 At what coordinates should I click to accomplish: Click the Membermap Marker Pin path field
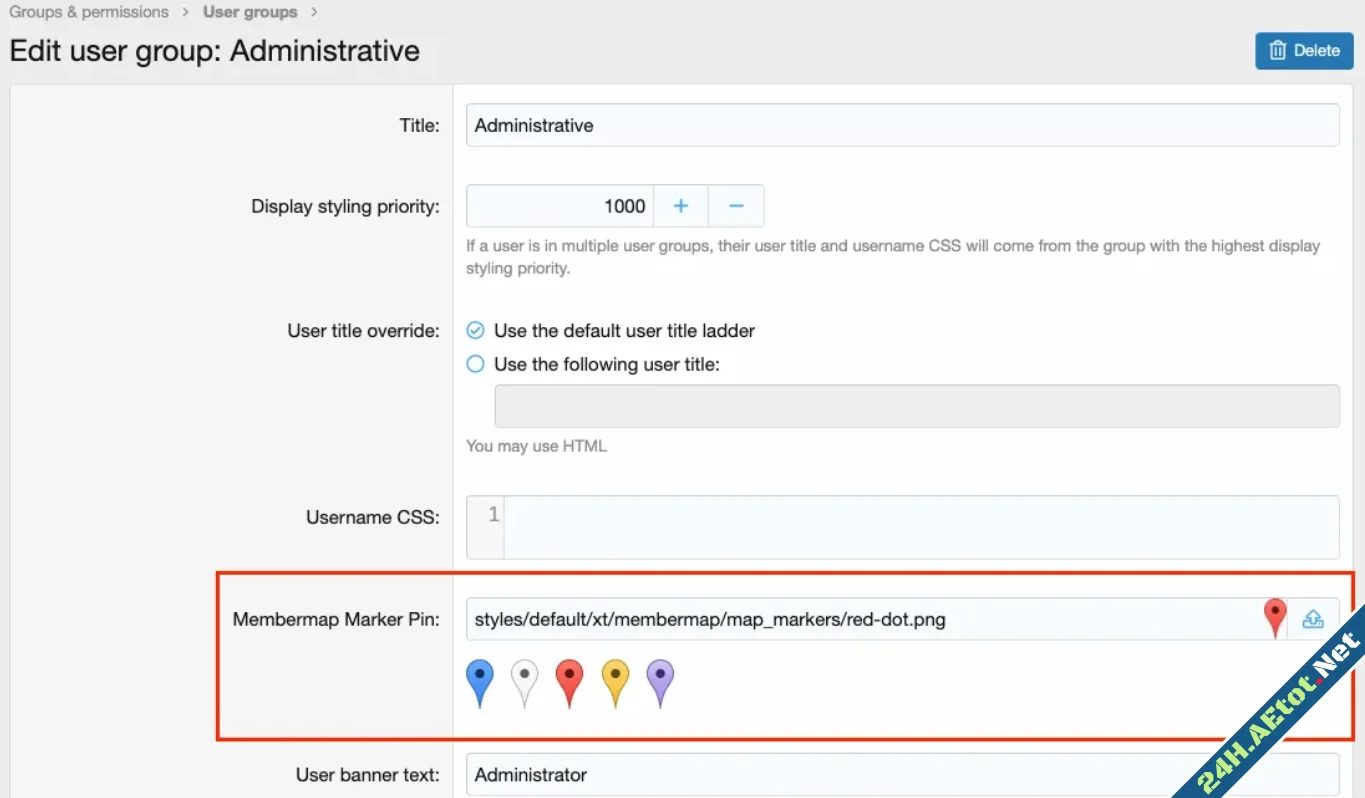(860, 620)
